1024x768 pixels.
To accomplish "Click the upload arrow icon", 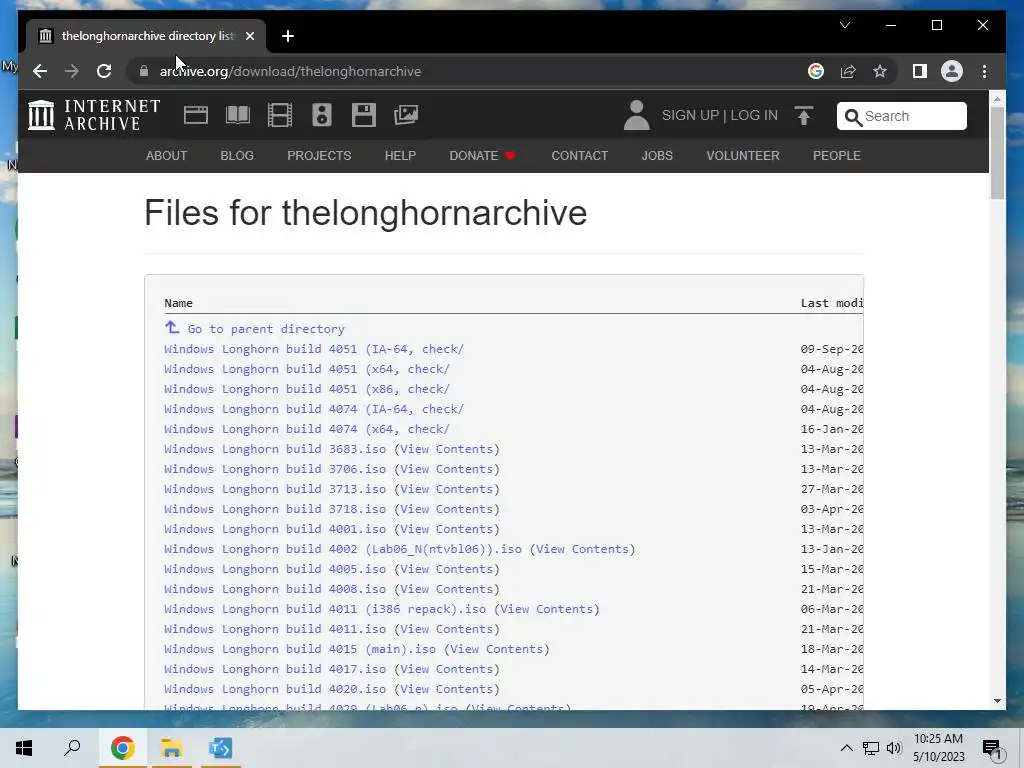I will (804, 116).
